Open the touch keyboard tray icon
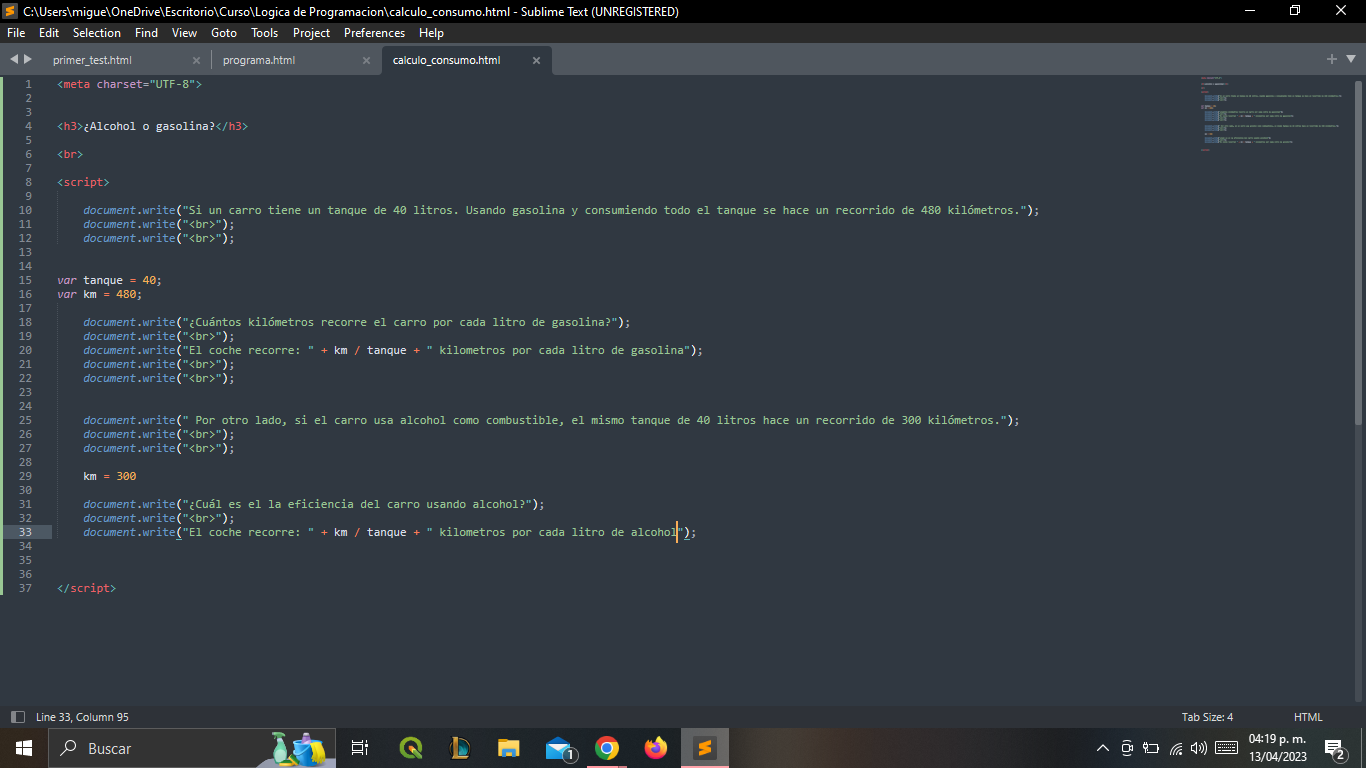Screen dimensions: 1366x768 point(1226,748)
